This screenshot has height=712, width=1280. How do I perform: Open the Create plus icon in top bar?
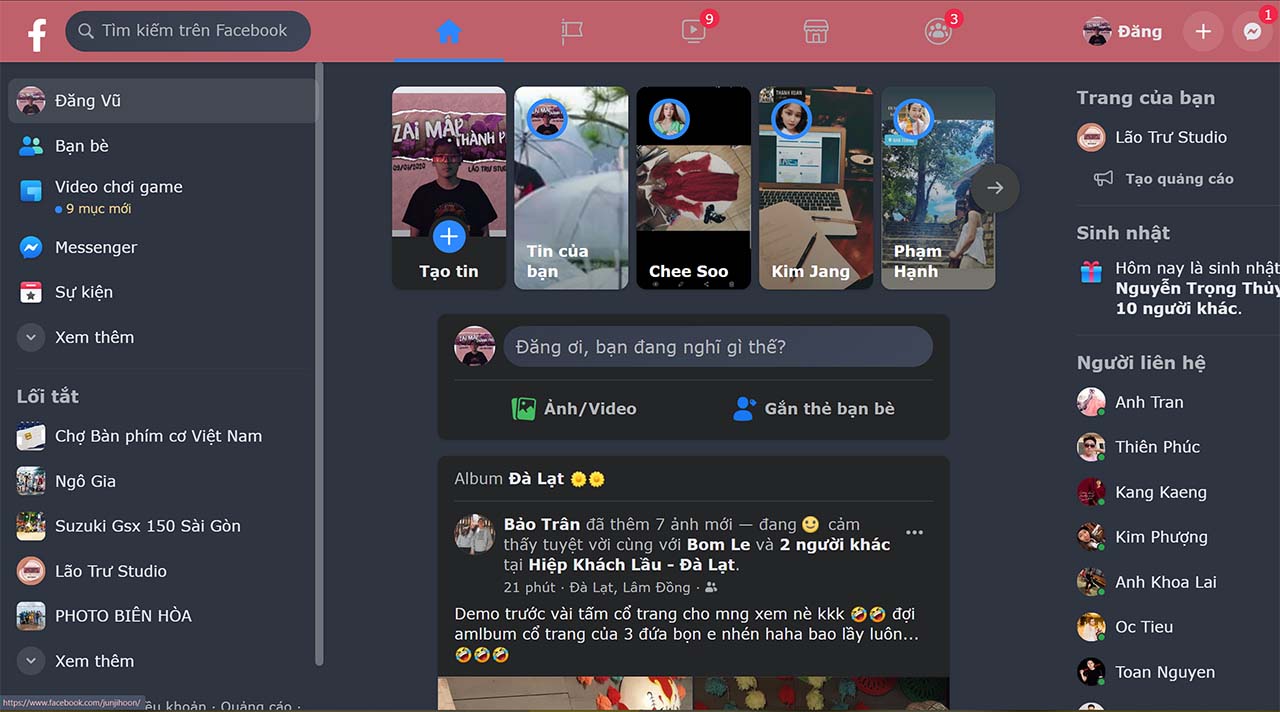pyautogui.click(x=1203, y=31)
